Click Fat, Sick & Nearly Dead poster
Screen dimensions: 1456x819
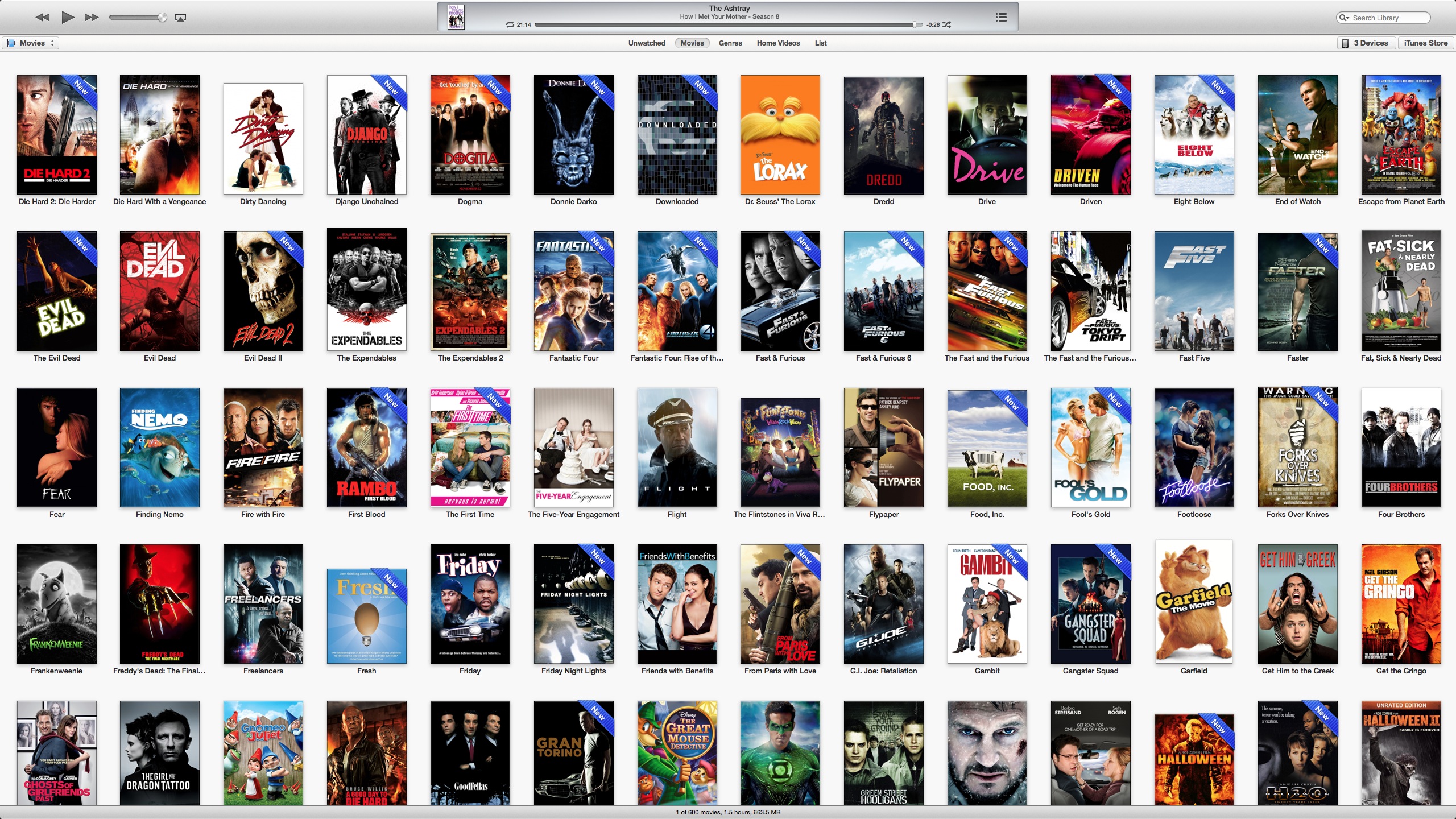point(1401,290)
